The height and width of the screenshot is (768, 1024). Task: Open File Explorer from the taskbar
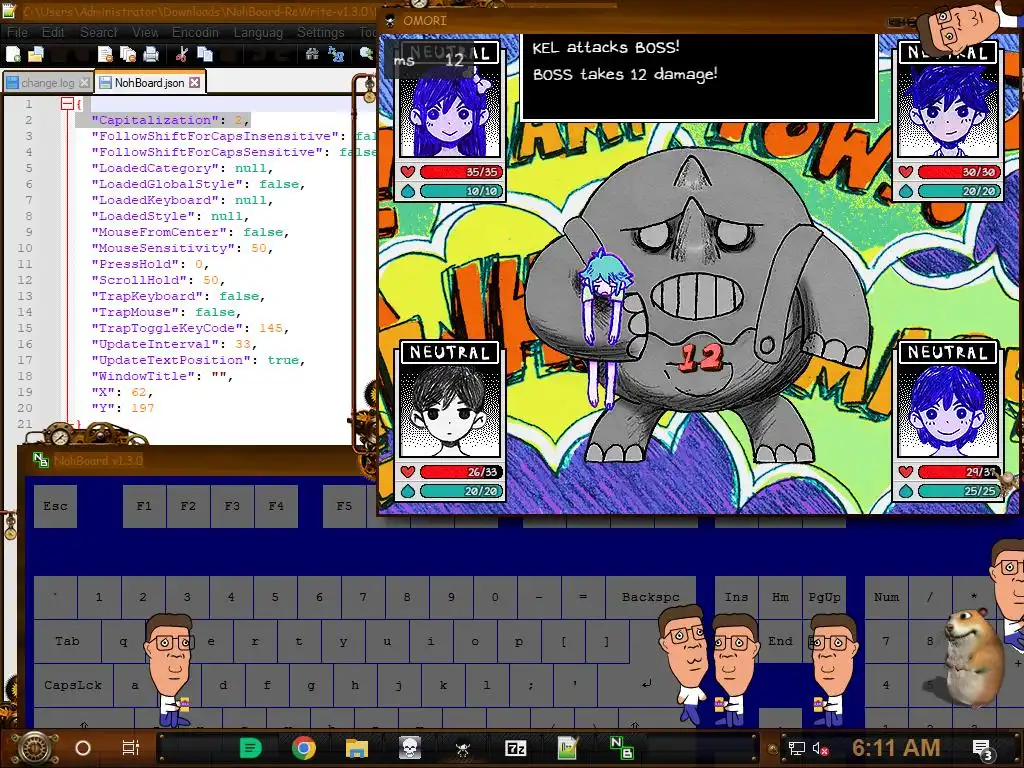[x=357, y=748]
